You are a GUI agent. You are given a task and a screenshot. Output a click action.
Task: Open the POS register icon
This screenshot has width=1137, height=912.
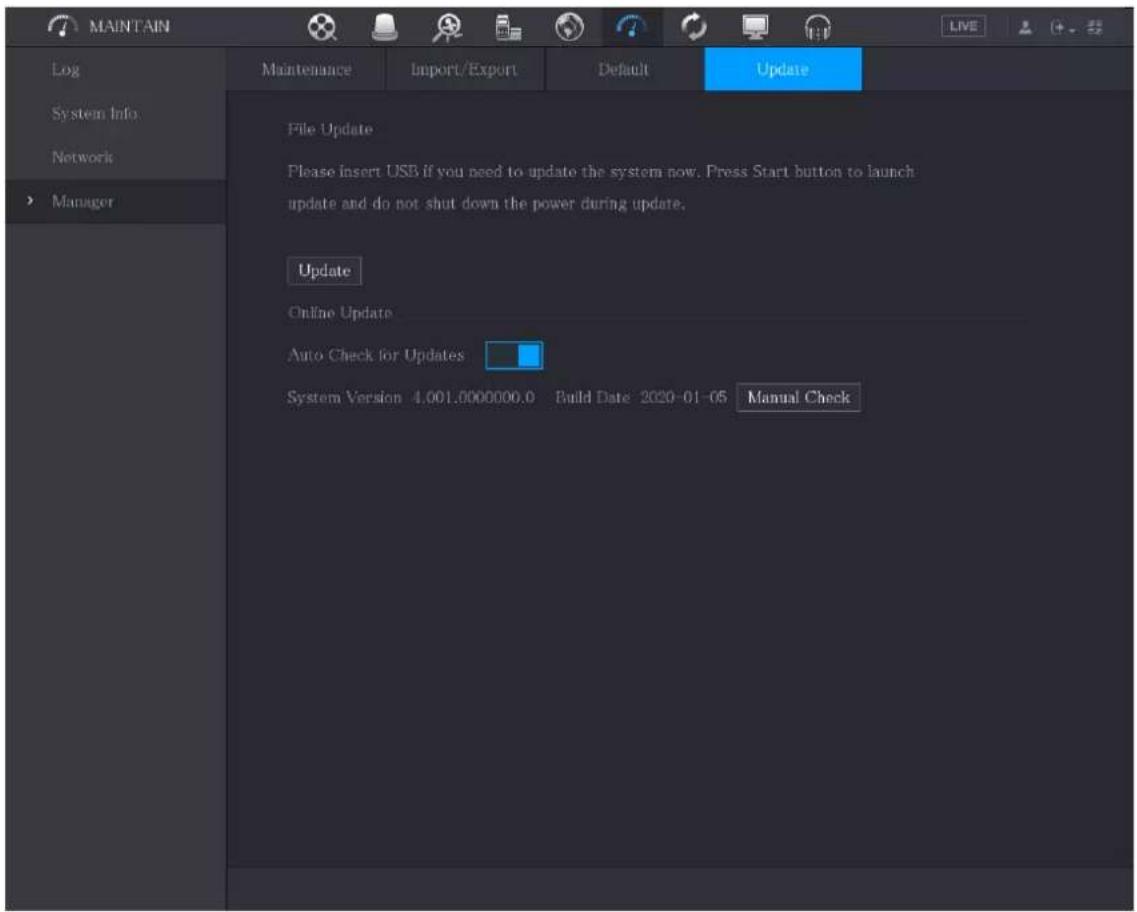(x=508, y=28)
